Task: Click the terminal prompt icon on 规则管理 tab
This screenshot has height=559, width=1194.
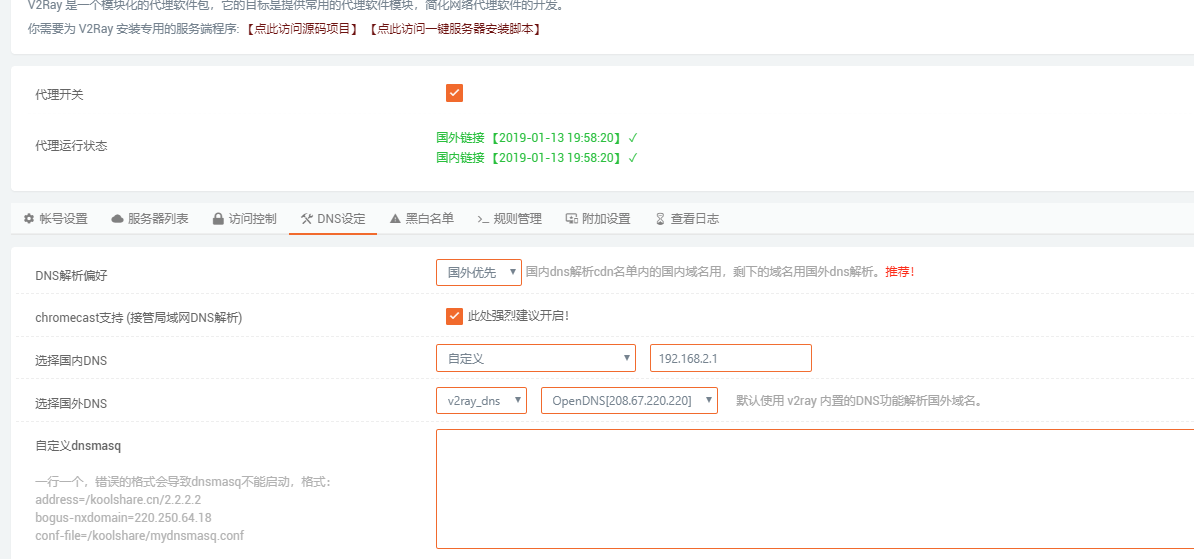Action: coord(483,219)
